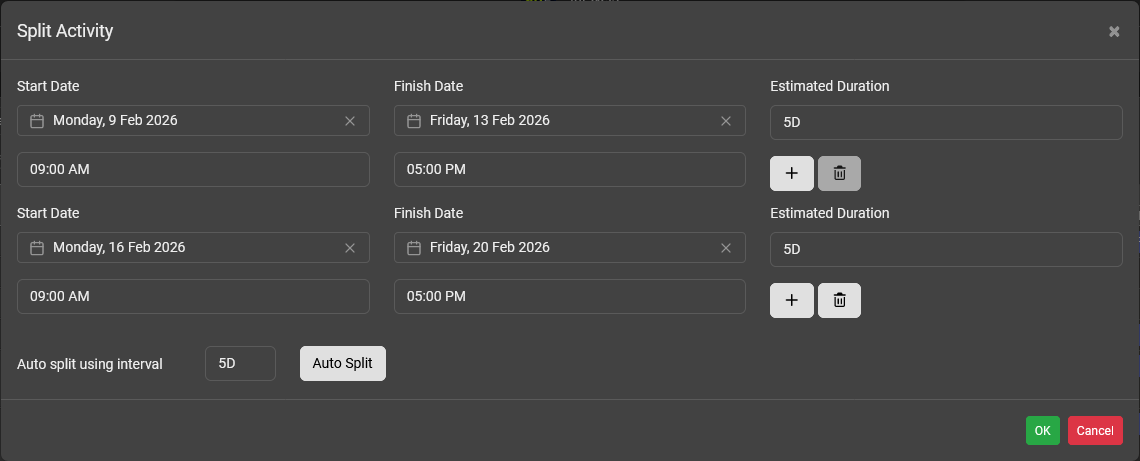Cancel the Split Activity dialog
Viewport: 1140px width, 461px height.
pos(1095,431)
